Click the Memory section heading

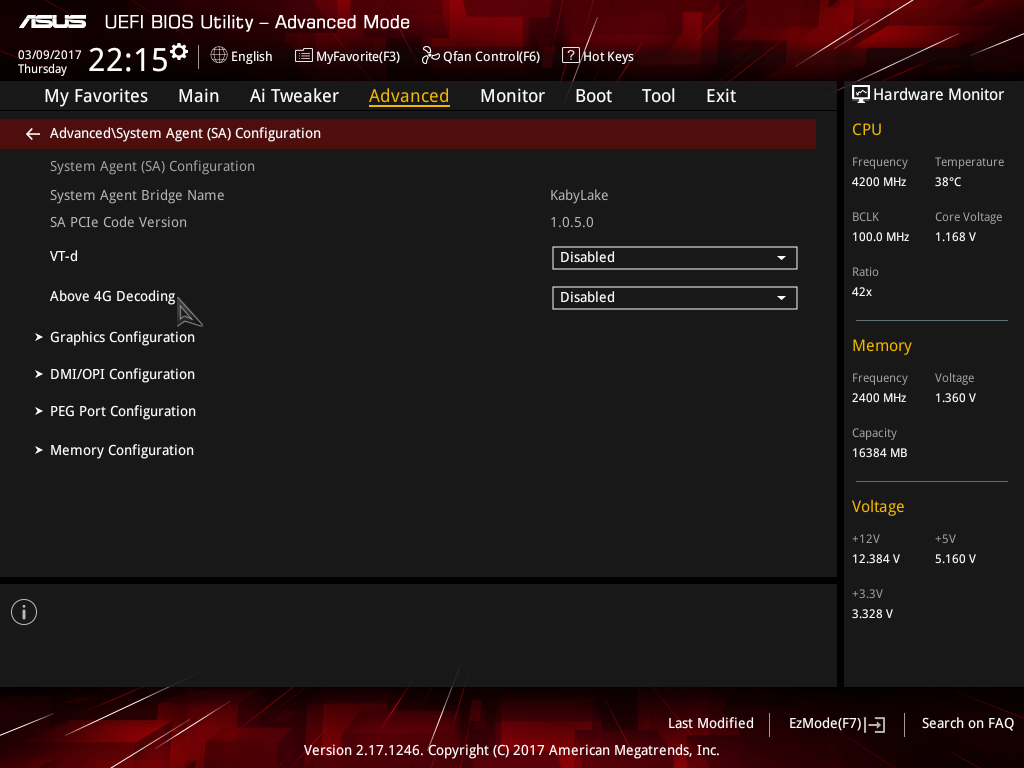[x=882, y=345]
